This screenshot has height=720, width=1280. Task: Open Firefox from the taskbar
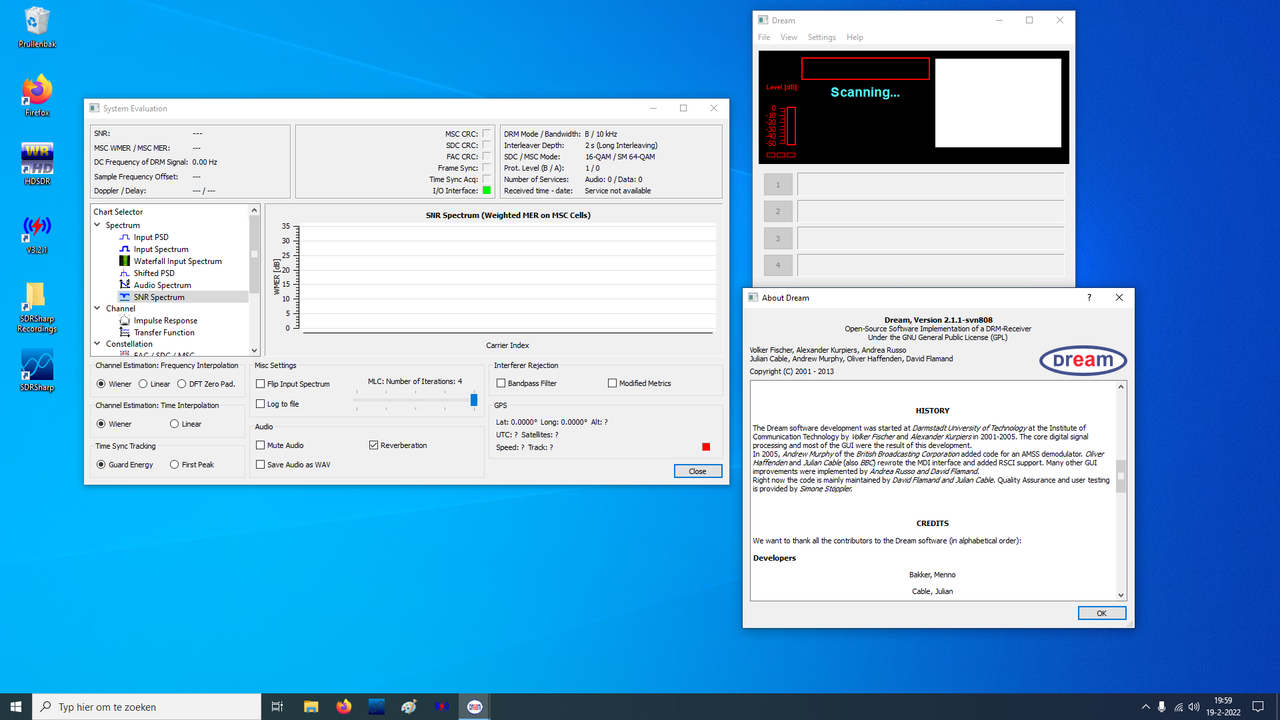click(344, 707)
